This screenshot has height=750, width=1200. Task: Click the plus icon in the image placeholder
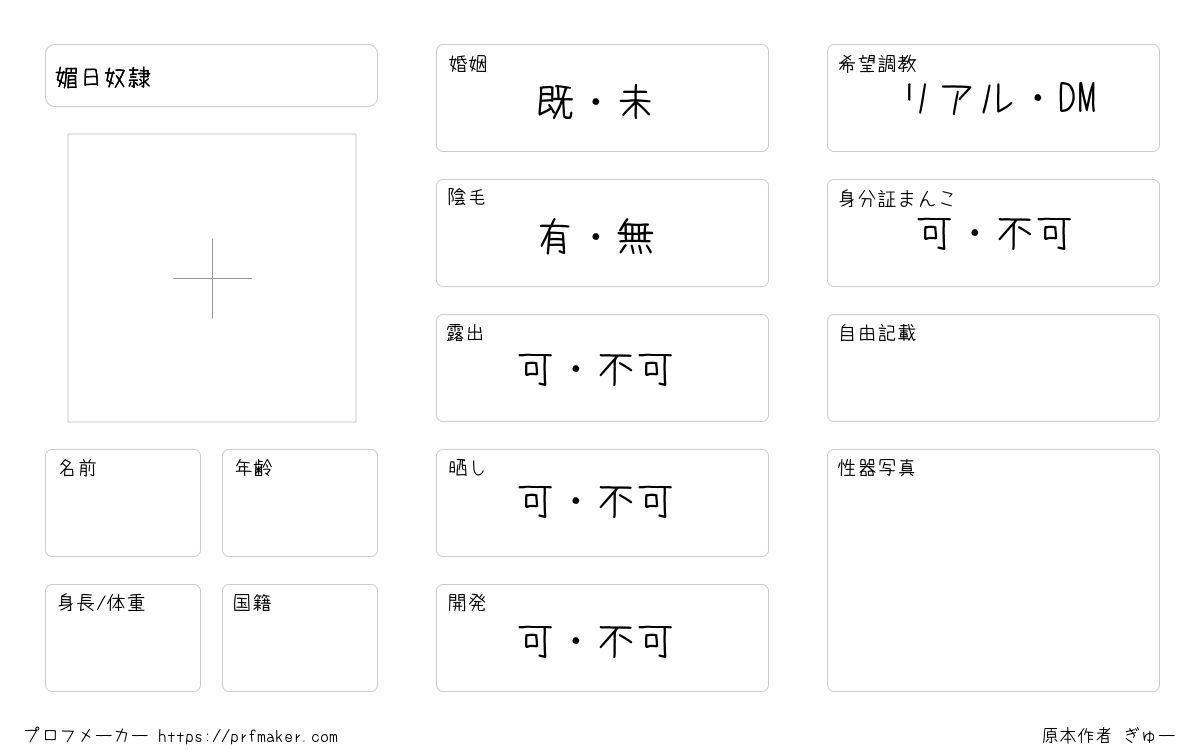pos(212,278)
